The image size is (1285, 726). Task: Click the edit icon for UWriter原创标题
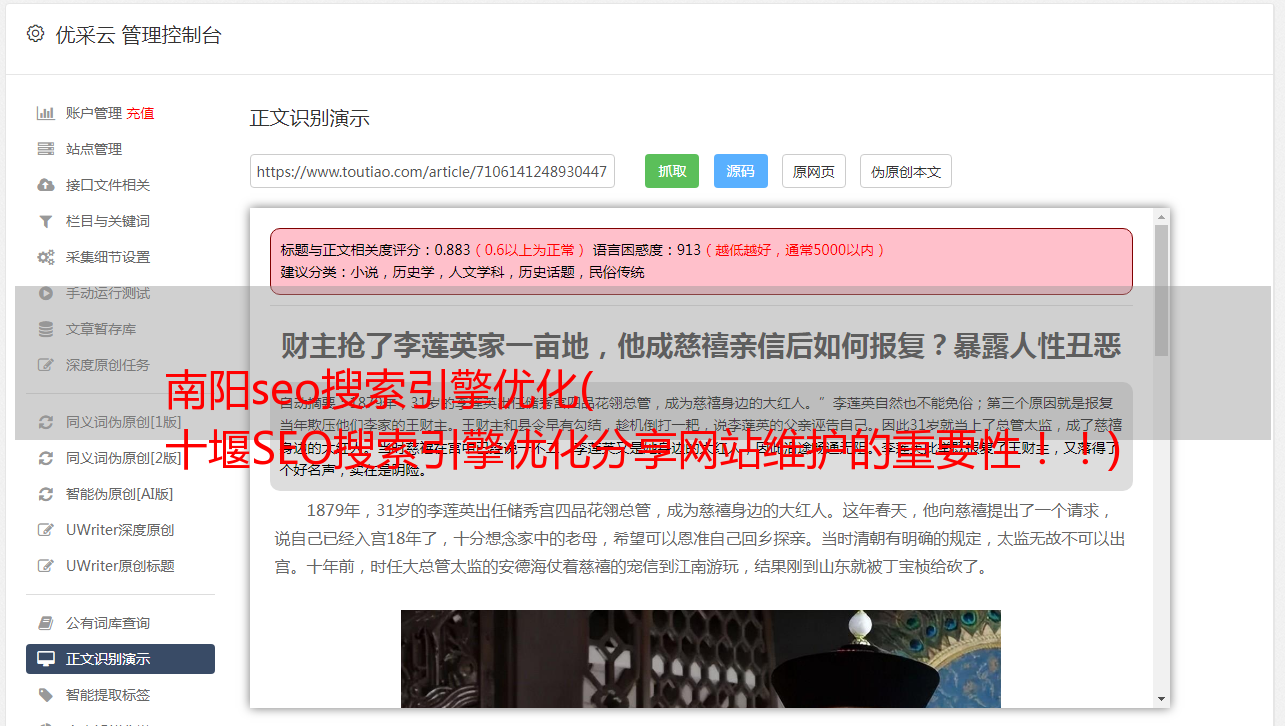click(46, 566)
